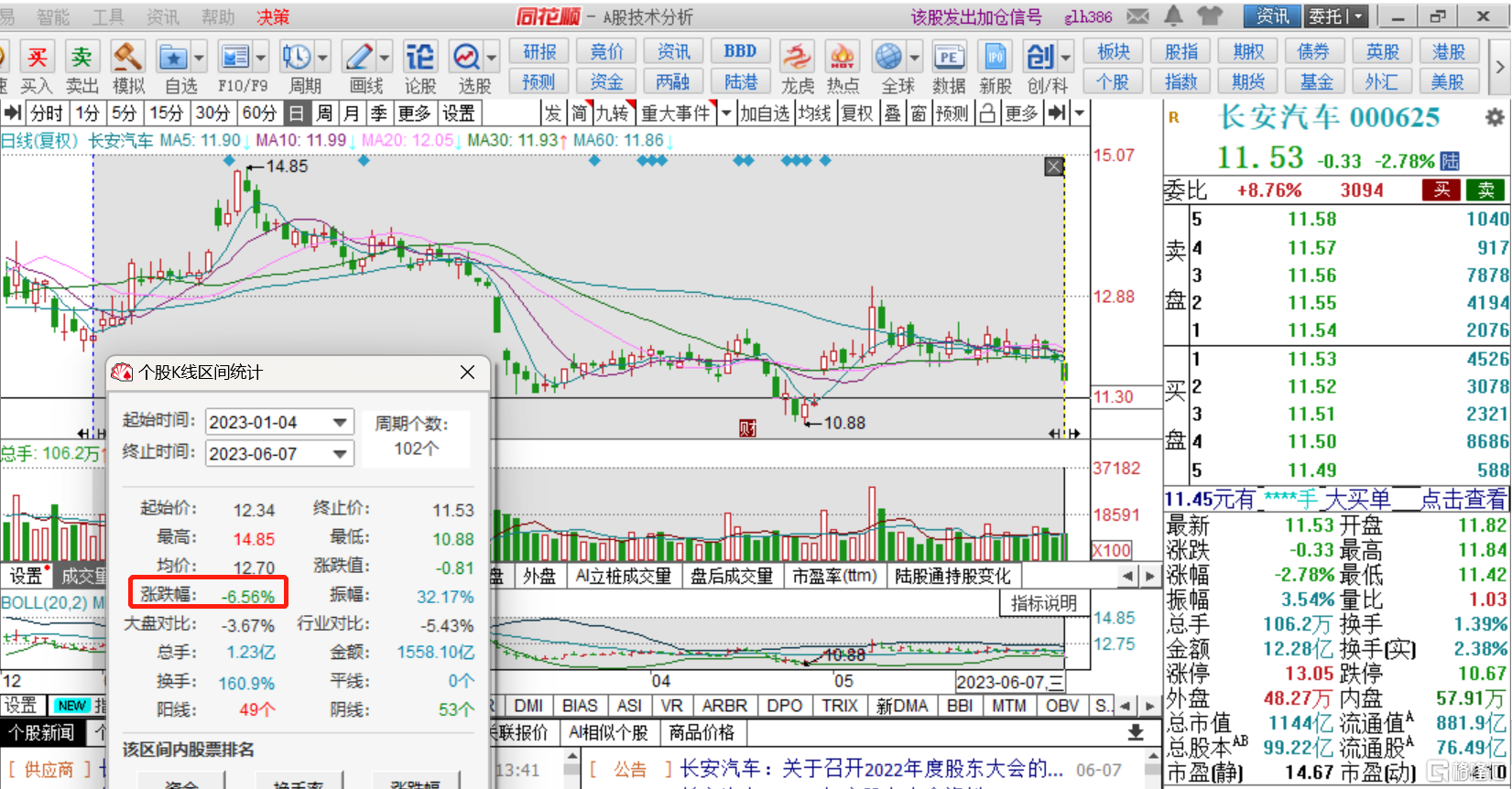Click the 板块 sector button

(x=1113, y=52)
